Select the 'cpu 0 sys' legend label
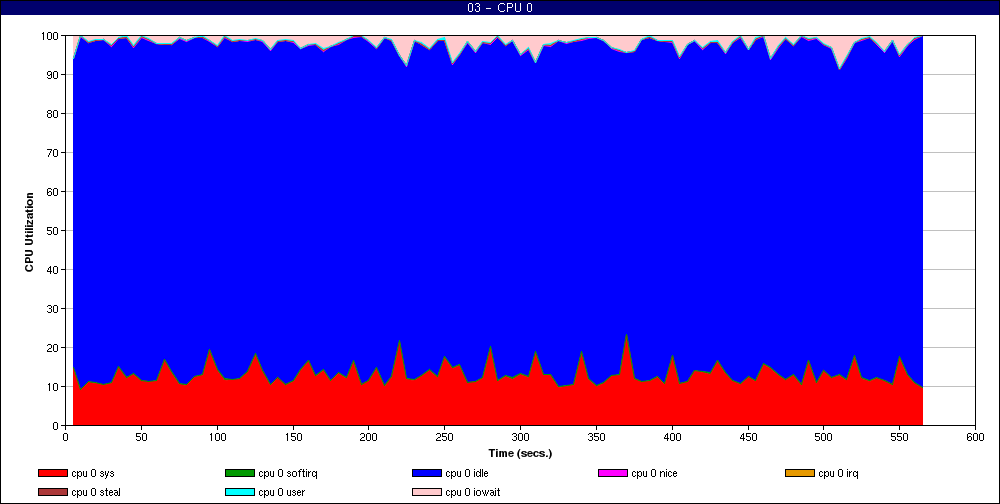 pyautogui.click(x=92, y=473)
